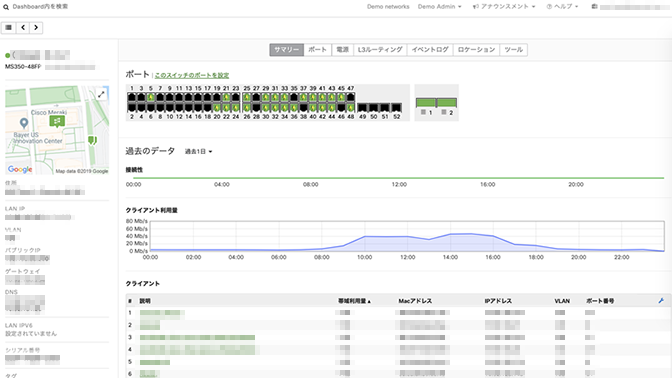This screenshot has height=378, width=672.
Task: Click the Demo networks link
Action: 388,6
